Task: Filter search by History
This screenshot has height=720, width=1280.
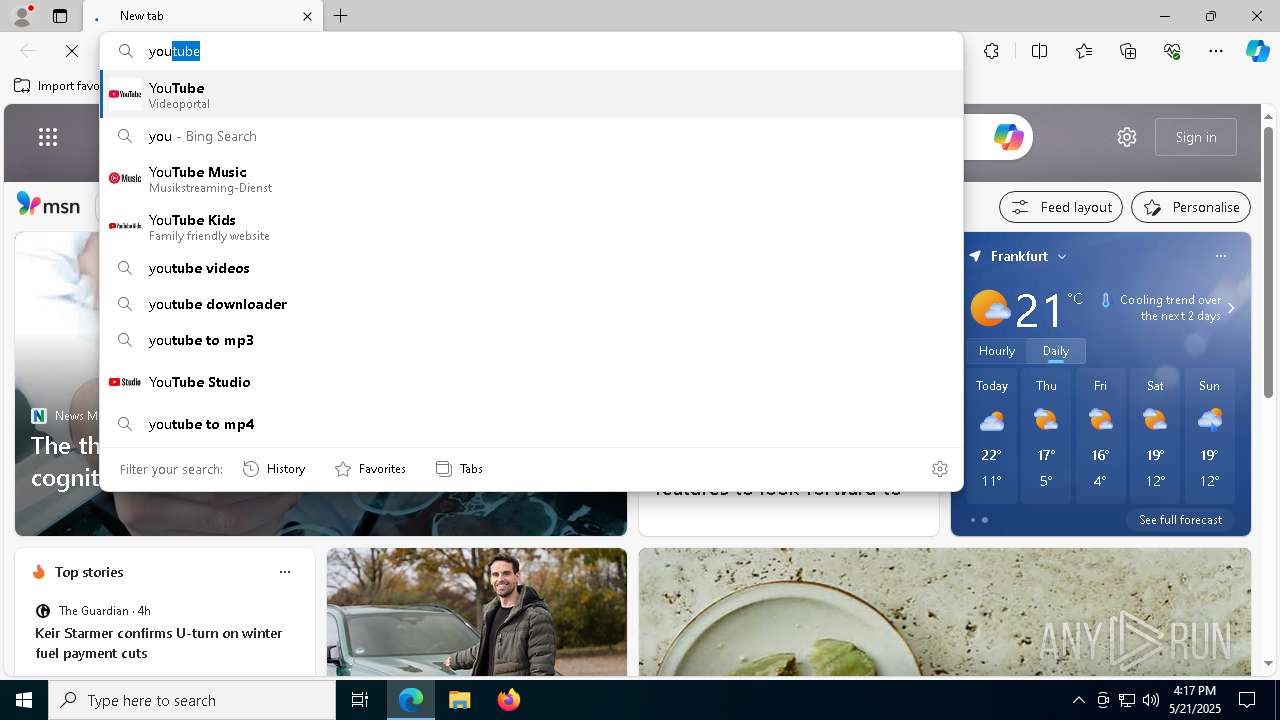Action: tap(274, 469)
